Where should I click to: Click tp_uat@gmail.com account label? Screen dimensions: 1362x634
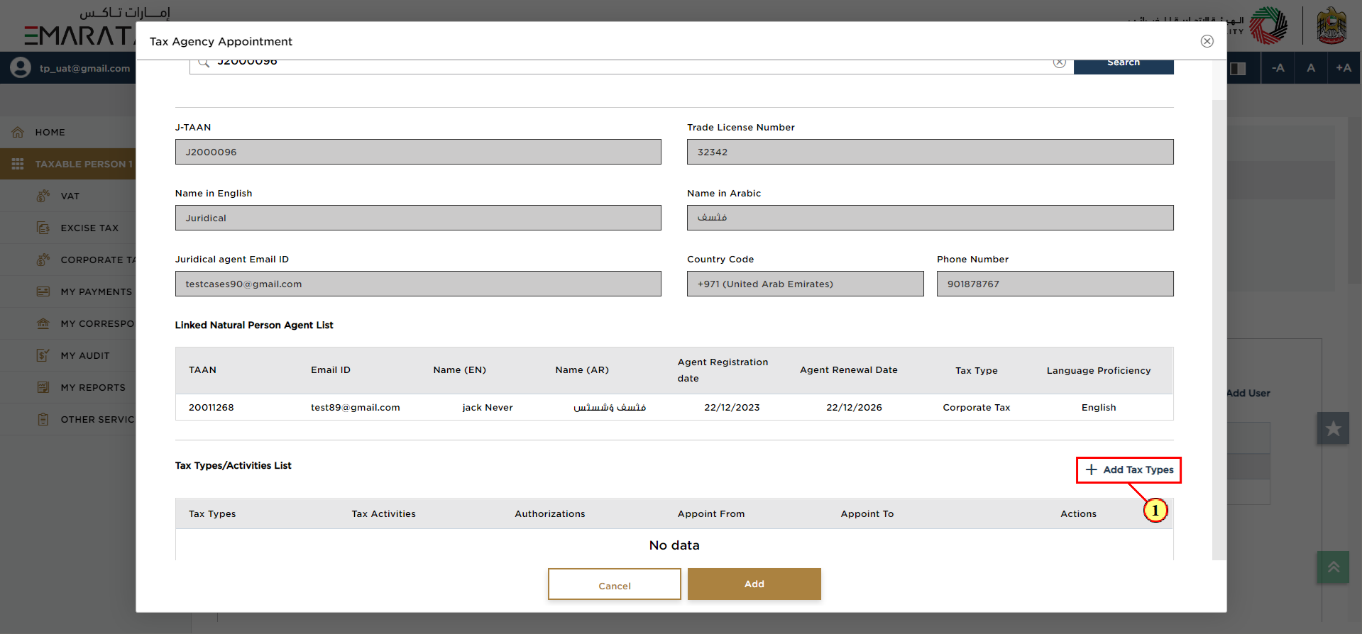[85, 68]
